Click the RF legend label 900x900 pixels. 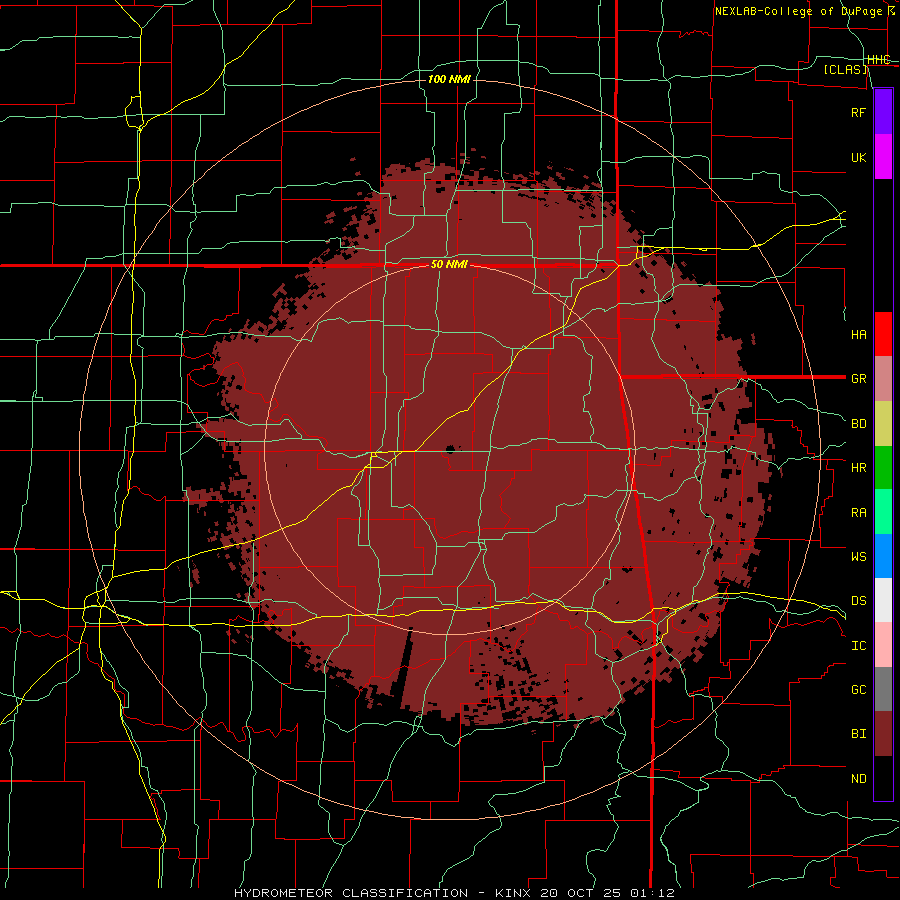[858, 112]
